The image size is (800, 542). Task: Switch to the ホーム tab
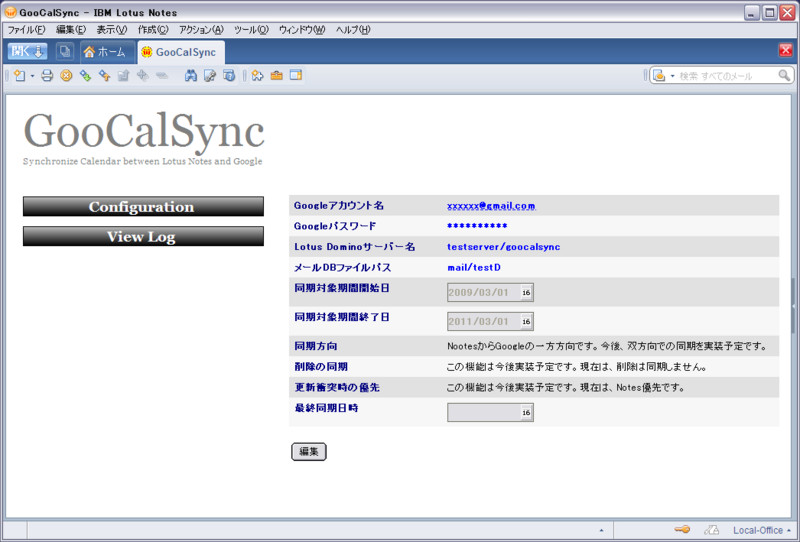pos(105,52)
